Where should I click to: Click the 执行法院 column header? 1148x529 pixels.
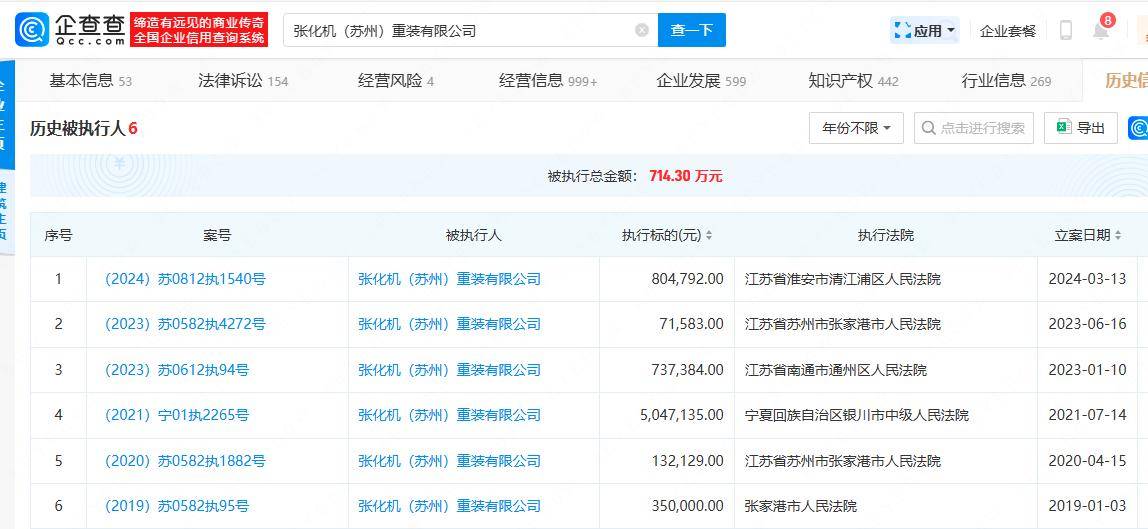pyautogui.click(x=886, y=236)
